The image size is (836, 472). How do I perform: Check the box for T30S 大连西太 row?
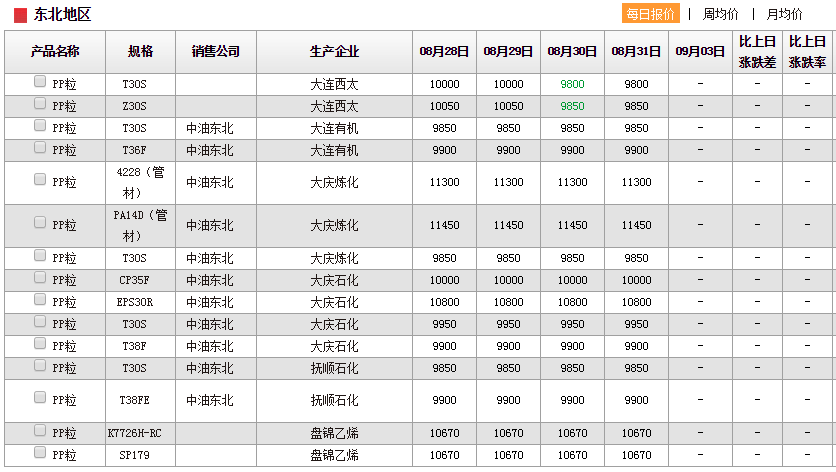pyautogui.click(x=40, y=81)
